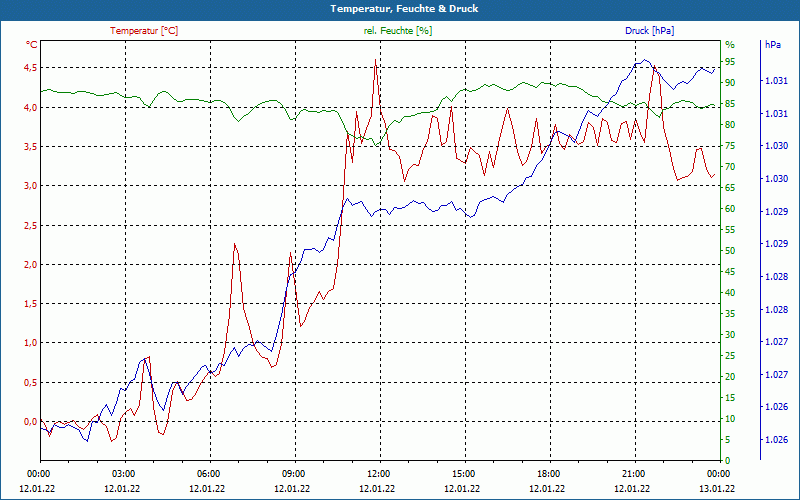Viewport: 800px width, 500px height.
Task: Click the "55" humidity axis value
Action: 730,230
